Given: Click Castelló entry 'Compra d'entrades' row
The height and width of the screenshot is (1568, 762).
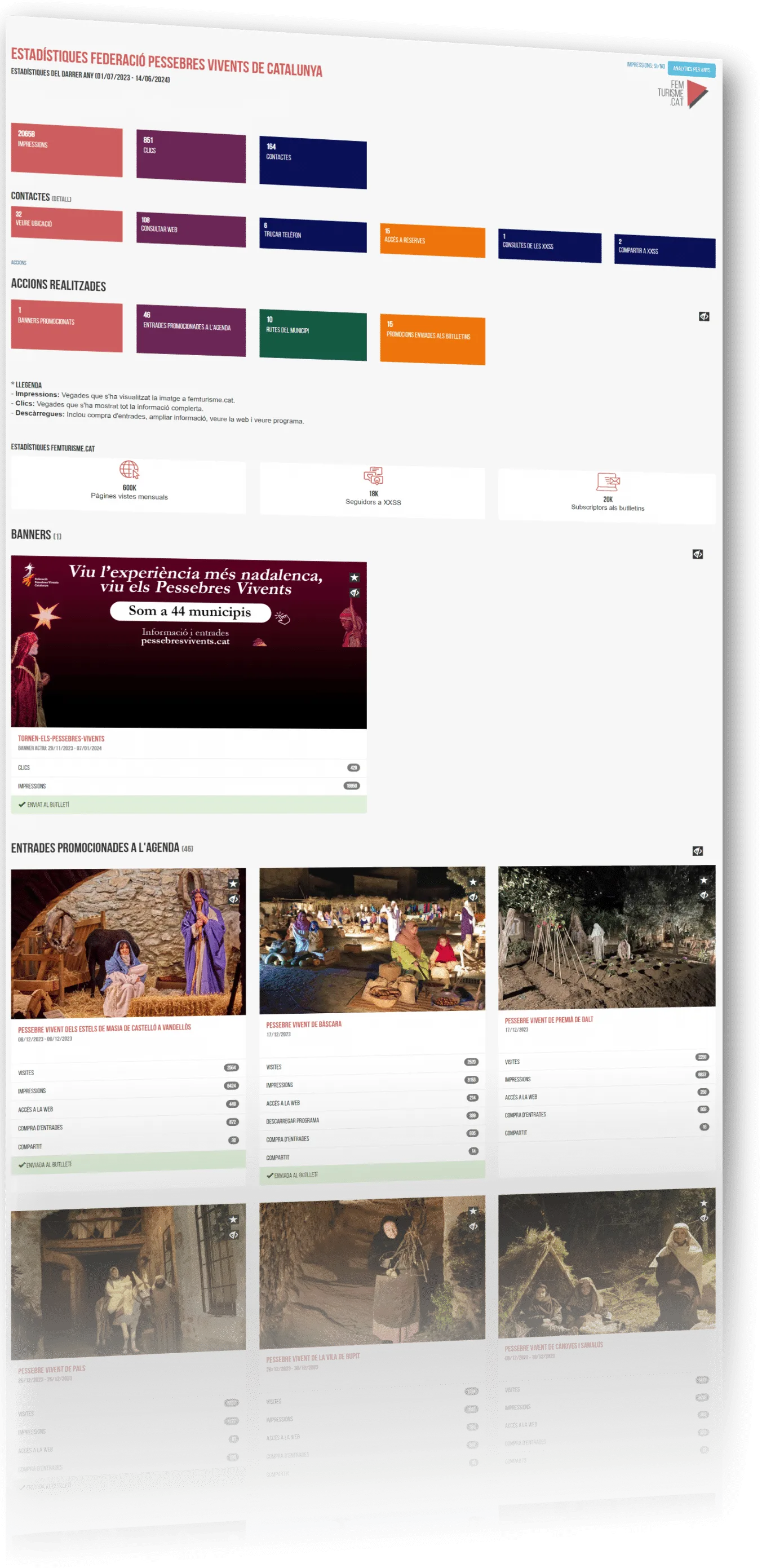Looking at the screenshot, I should pos(129,1125).
